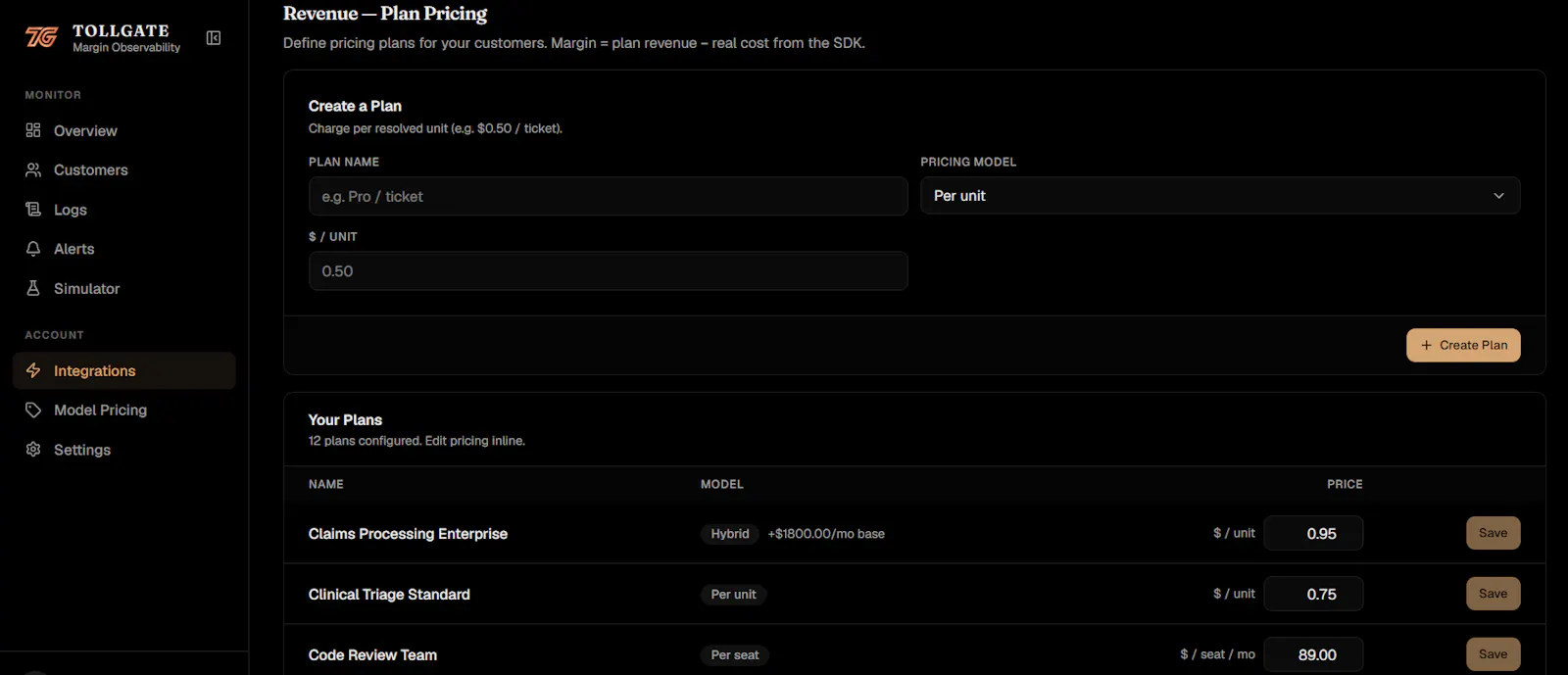This screenshot has height=675, width=1568.
Task: Save the Claims Processing Enterprise plan
Action: (x=1493, y=533)
